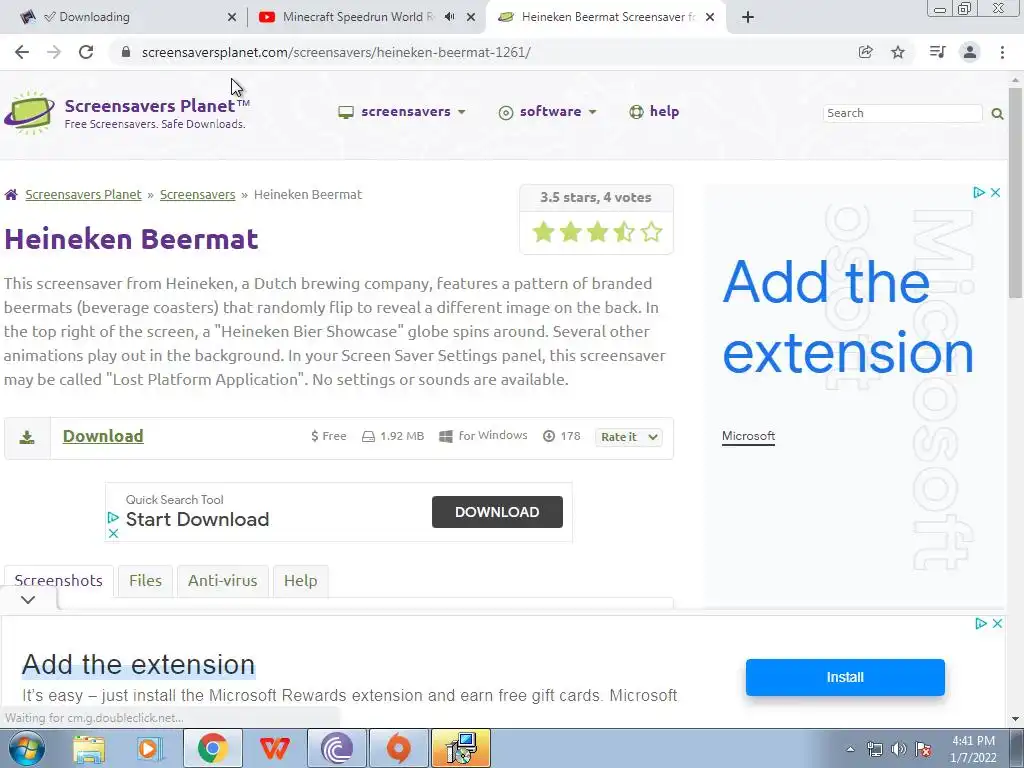
Task: Click BitTorrent icon in taskbar
Action: (x=337, y=748)
